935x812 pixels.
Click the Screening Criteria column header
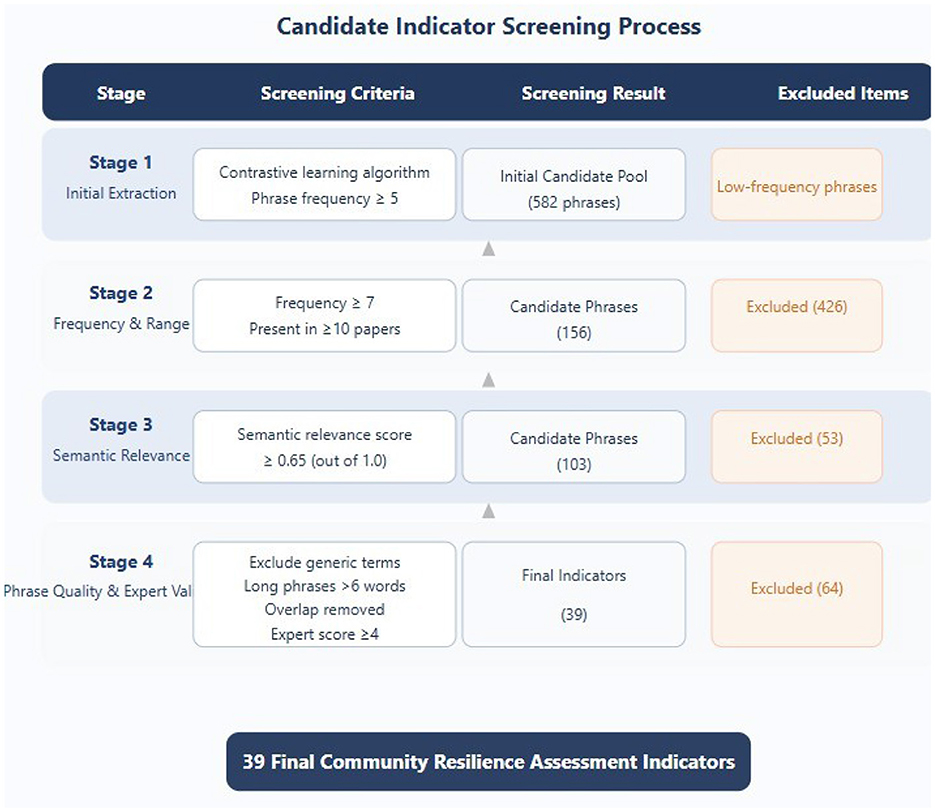coord(337,93)
